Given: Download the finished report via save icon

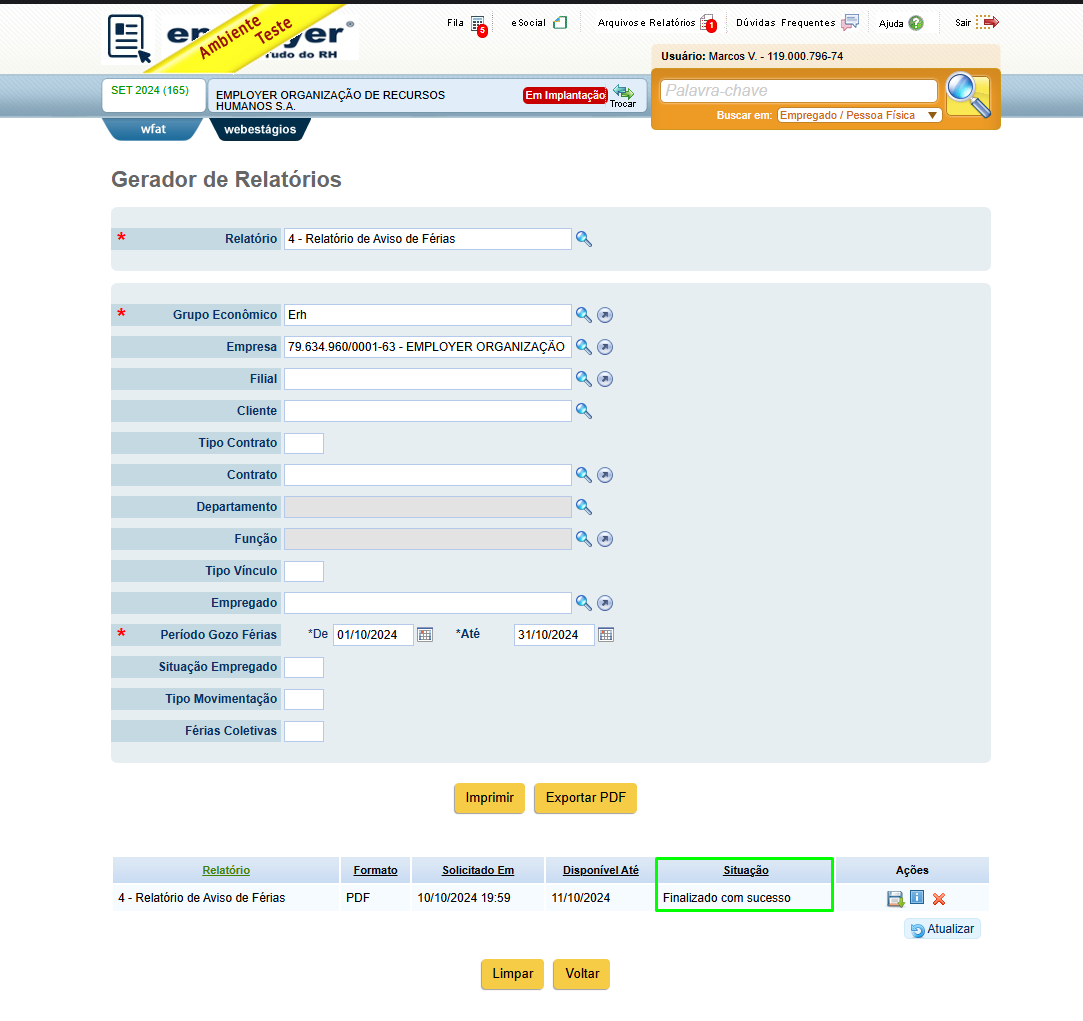Looking at the screenshot, I should point(895,899).
